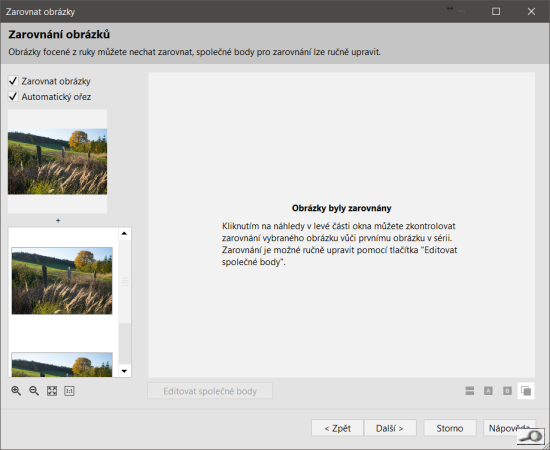Click the thumbnail list scrollbar handle
Screen dimensions: 550x450
pyautogui.click(x=125, y=281)
